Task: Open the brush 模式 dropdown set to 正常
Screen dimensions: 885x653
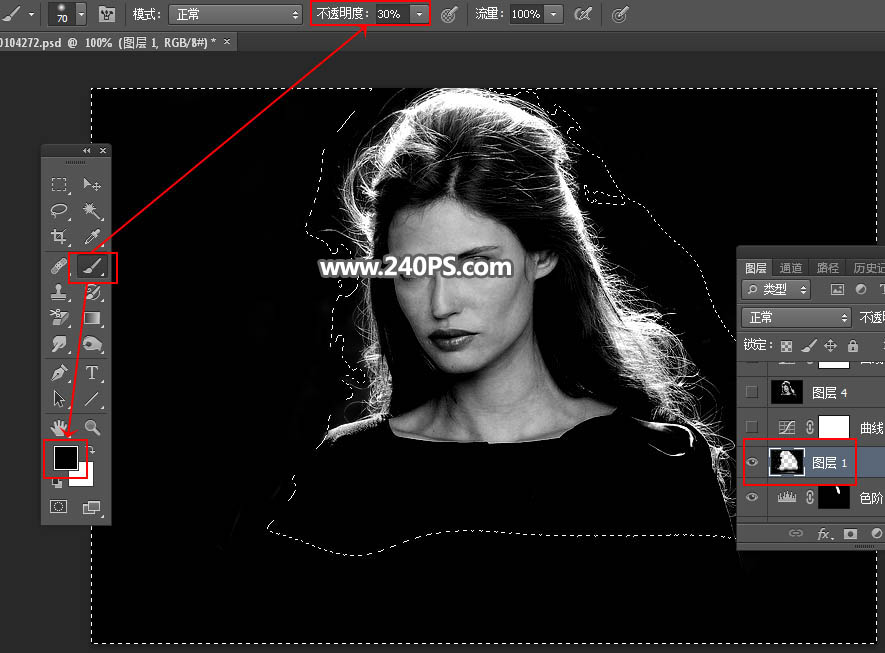Action: pyautogui.click(x=235, y=15)
